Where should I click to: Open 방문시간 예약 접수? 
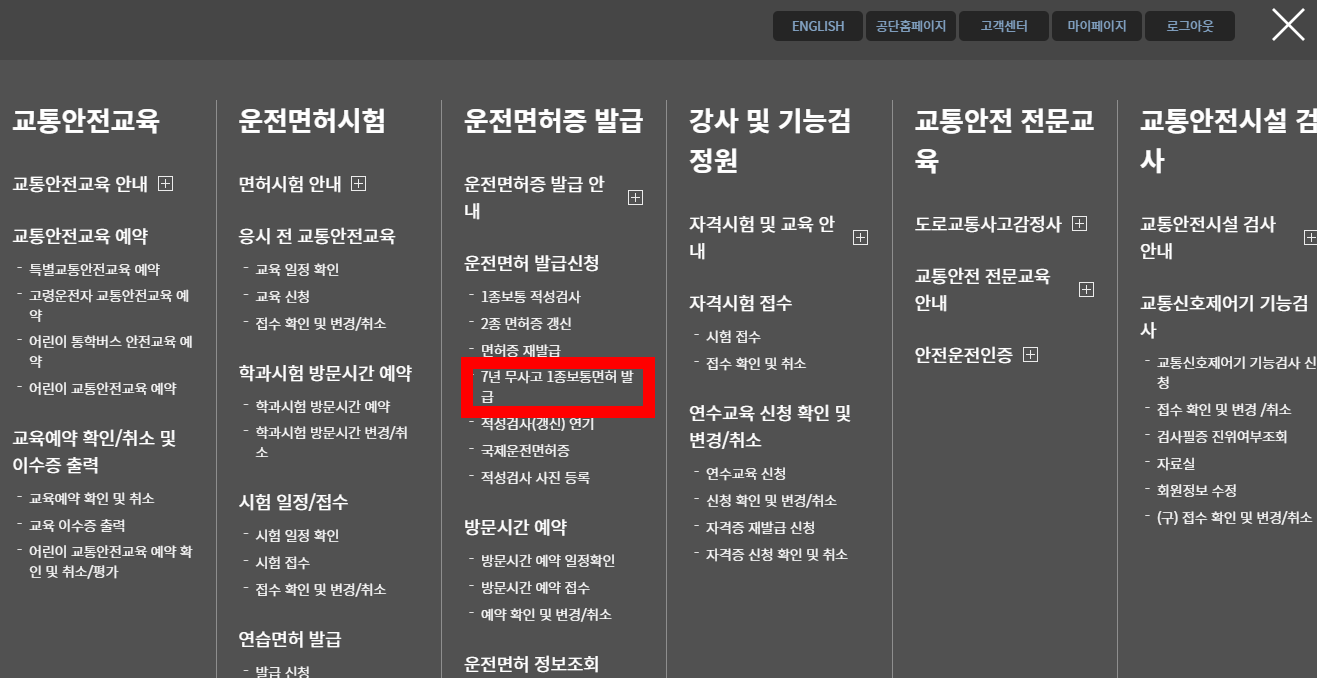click(x=535, y=588)
